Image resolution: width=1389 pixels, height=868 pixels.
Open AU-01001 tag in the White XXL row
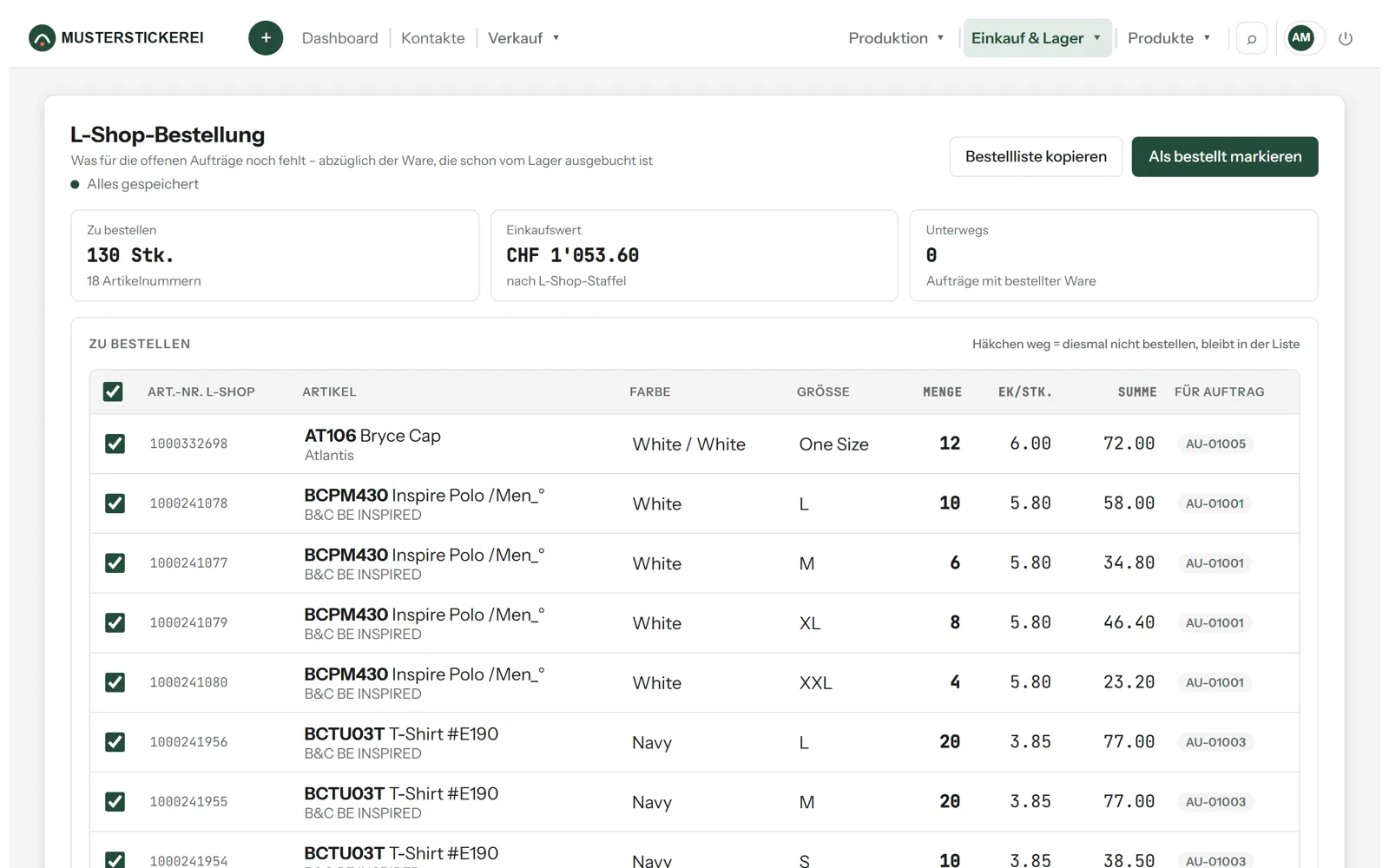coord(1215,682)
